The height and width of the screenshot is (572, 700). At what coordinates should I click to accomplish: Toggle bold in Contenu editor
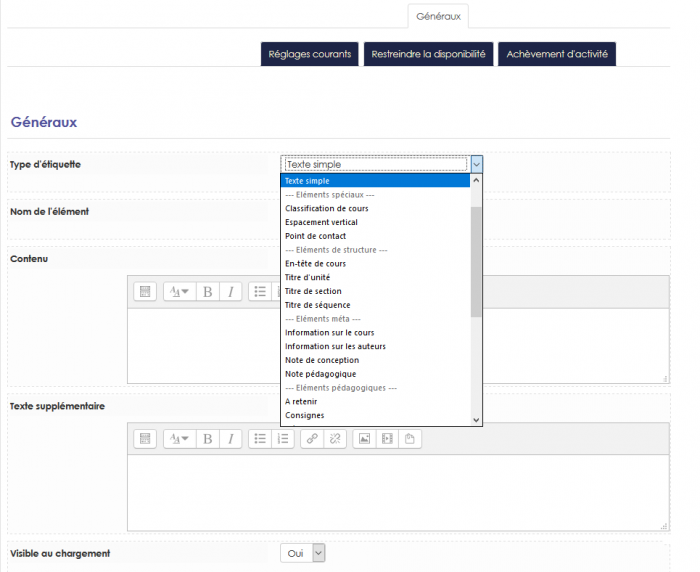pos(207,292)
